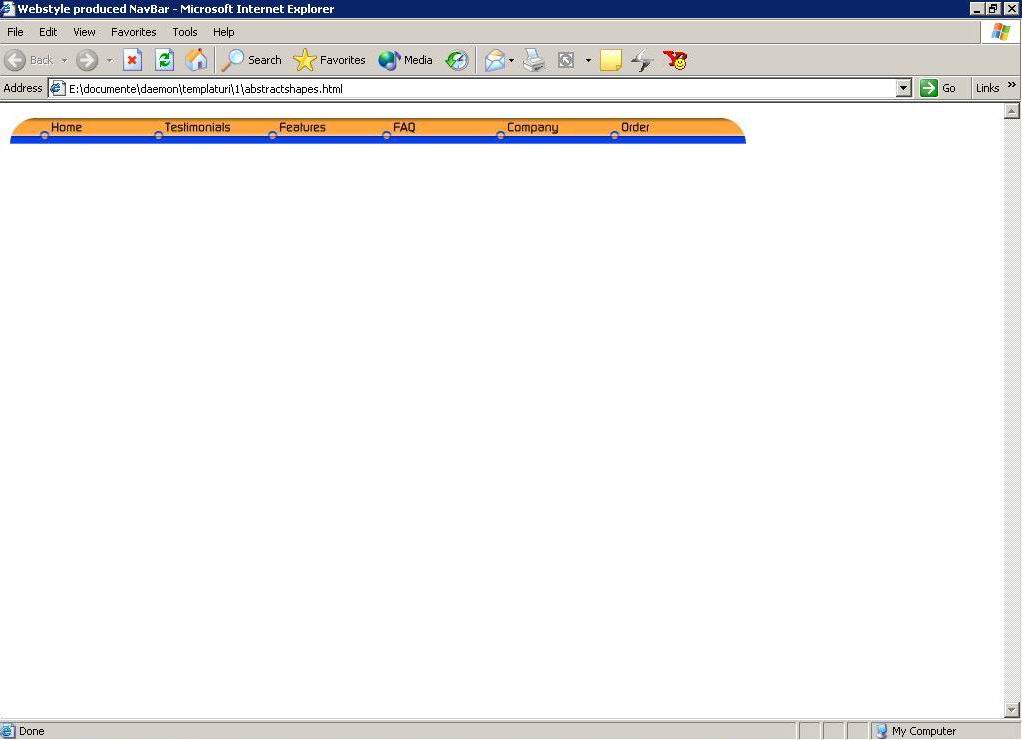Show browsing History
The width and height of the screenshot is (1022, 740).
pos(457,60)
